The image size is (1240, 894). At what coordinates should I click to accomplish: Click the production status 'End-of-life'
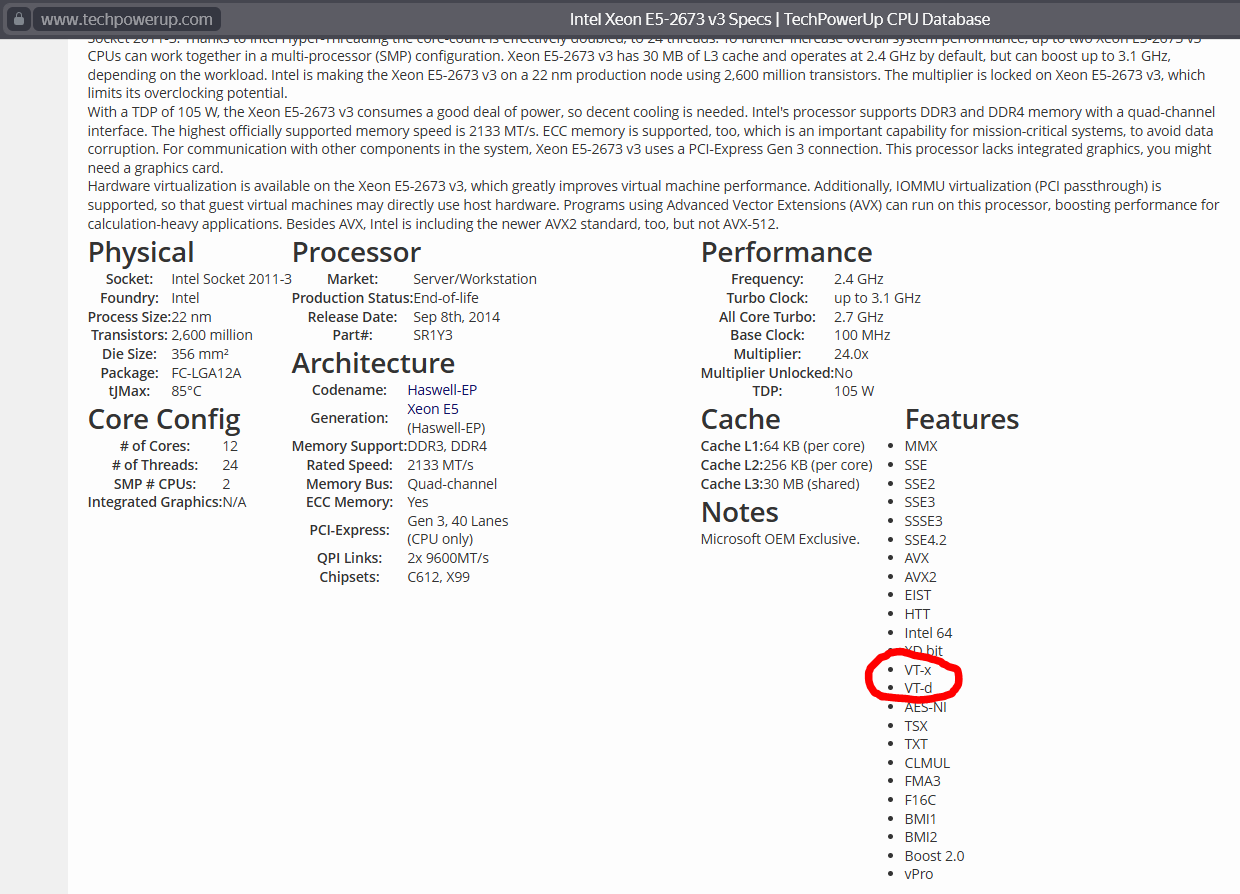point(446,298)
